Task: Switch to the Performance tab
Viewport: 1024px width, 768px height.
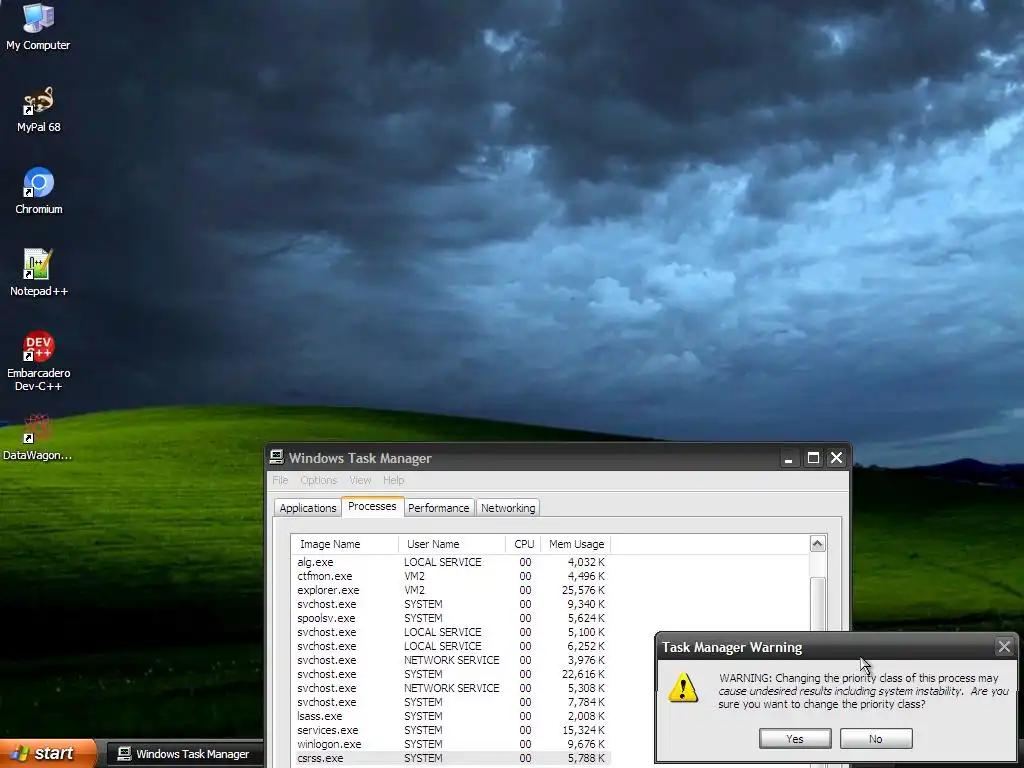Action: (438, 508)
